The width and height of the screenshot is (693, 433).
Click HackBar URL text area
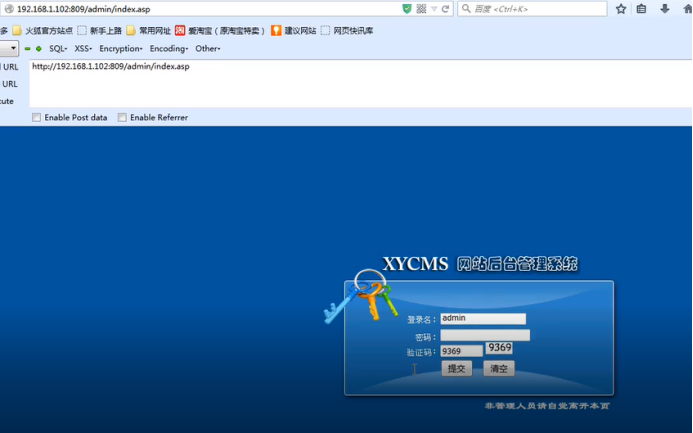(x=361, y=84)
